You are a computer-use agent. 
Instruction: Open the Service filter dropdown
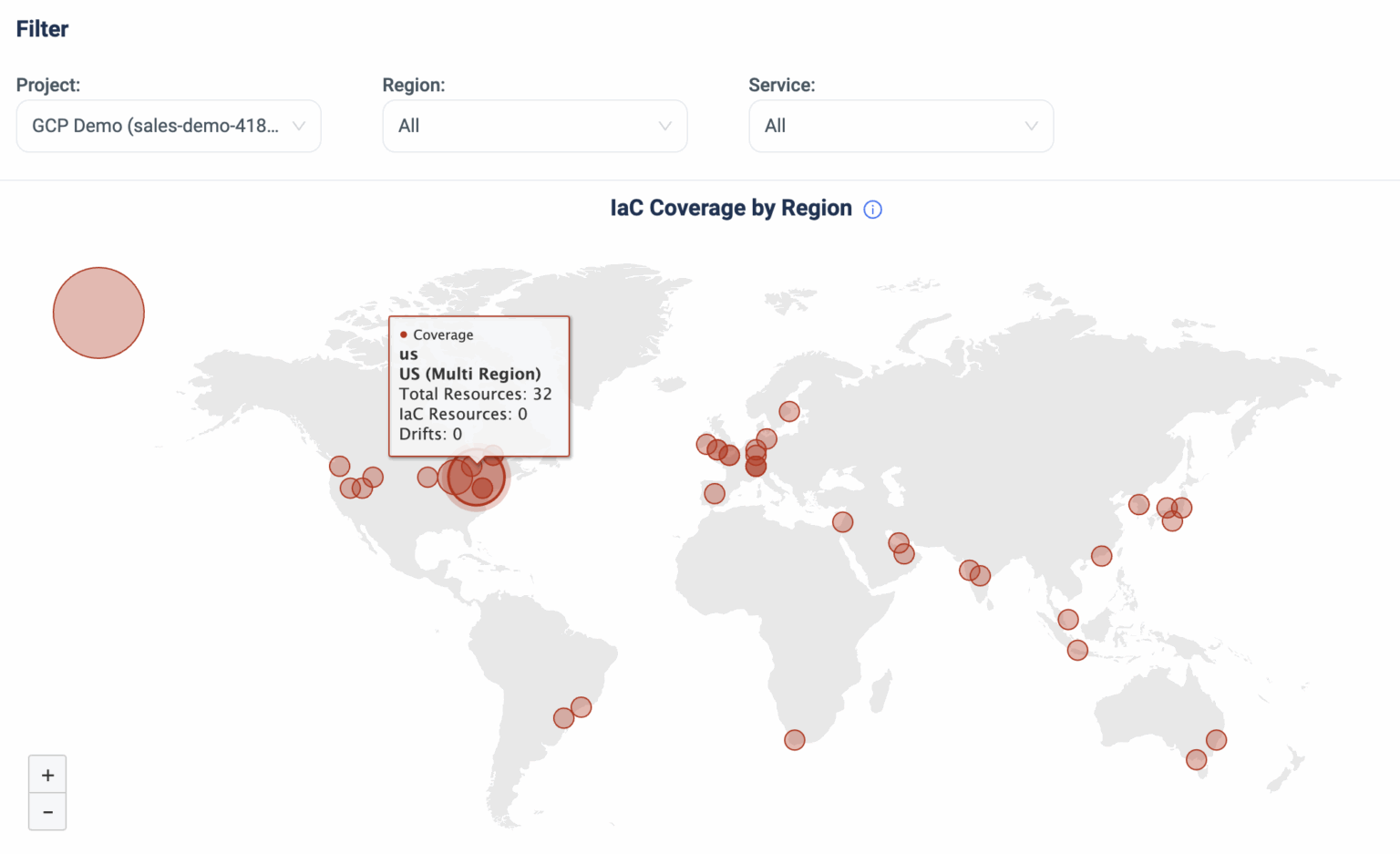click(x=901, y=126)
